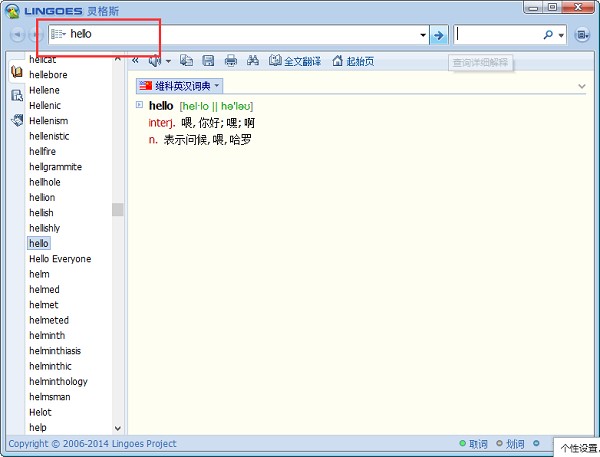Viewport: 600px width, 457px height.
Task: Select helmed in word list
Action: [44, 289]
